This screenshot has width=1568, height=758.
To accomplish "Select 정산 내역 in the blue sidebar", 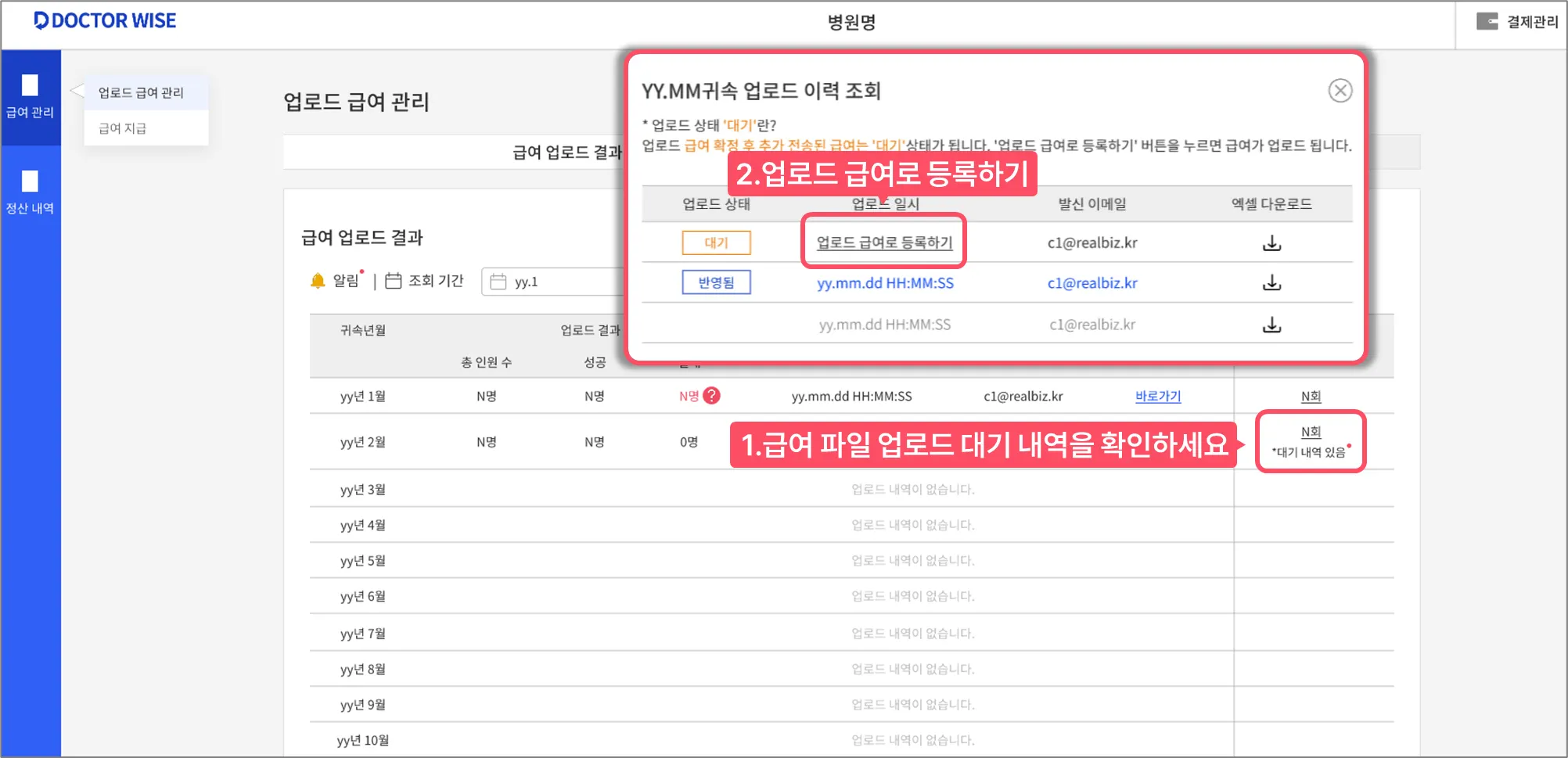I will pos(31,192).
